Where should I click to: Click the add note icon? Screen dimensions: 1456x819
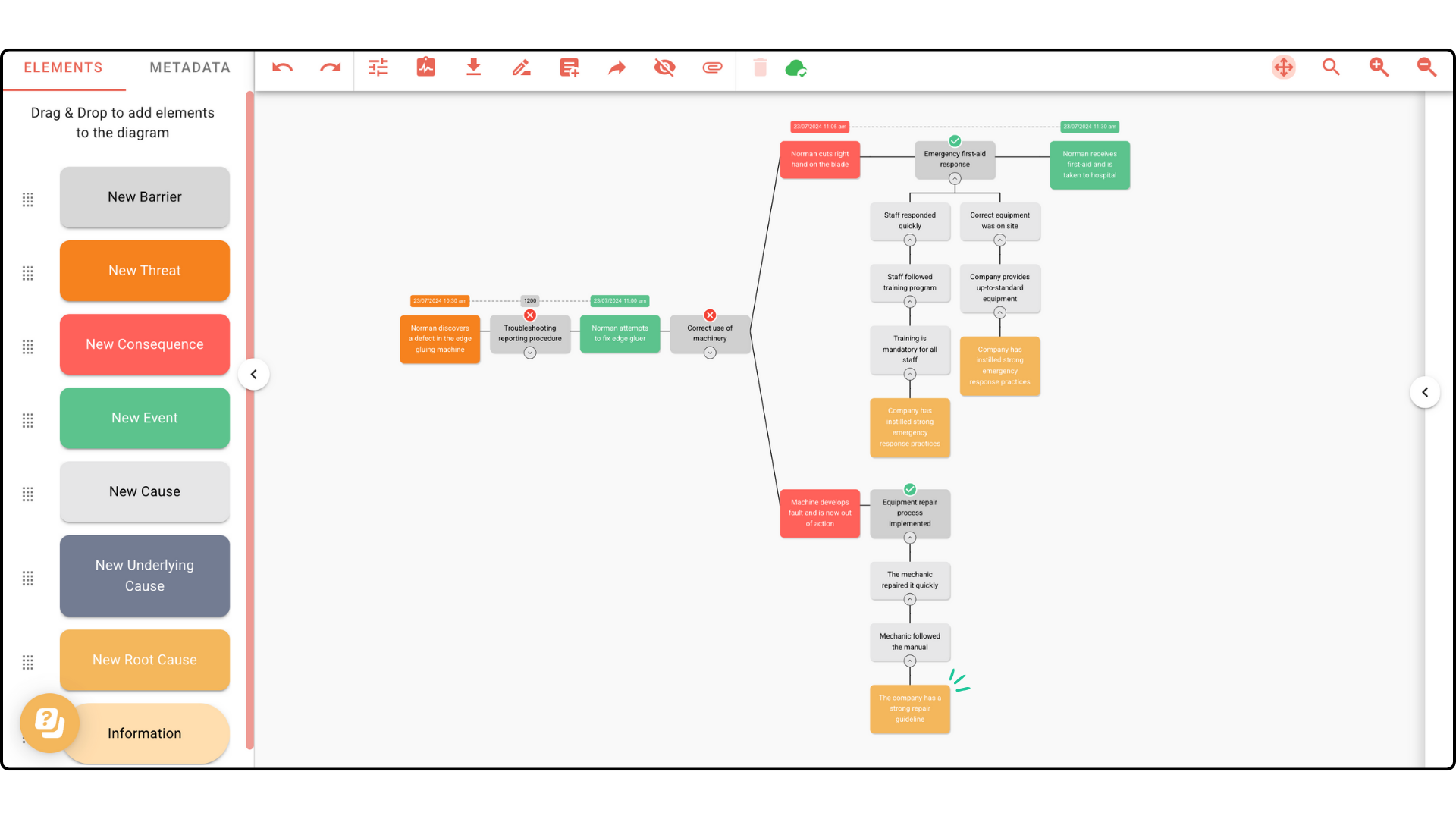(569, 68)
